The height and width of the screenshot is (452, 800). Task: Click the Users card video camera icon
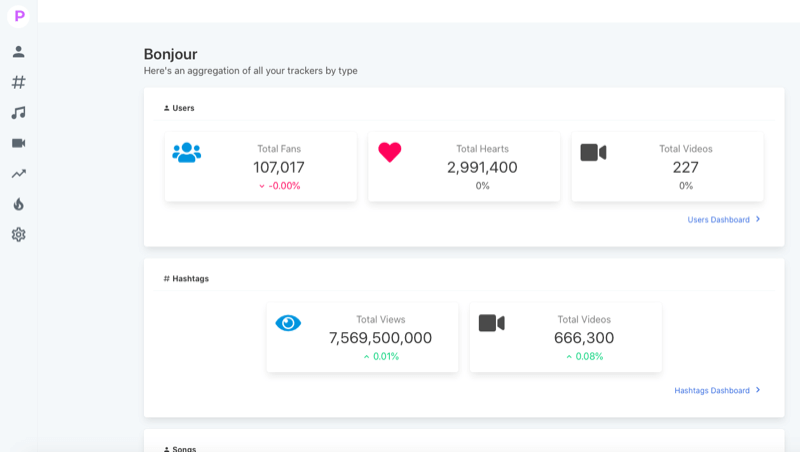(x=594, y=152)
